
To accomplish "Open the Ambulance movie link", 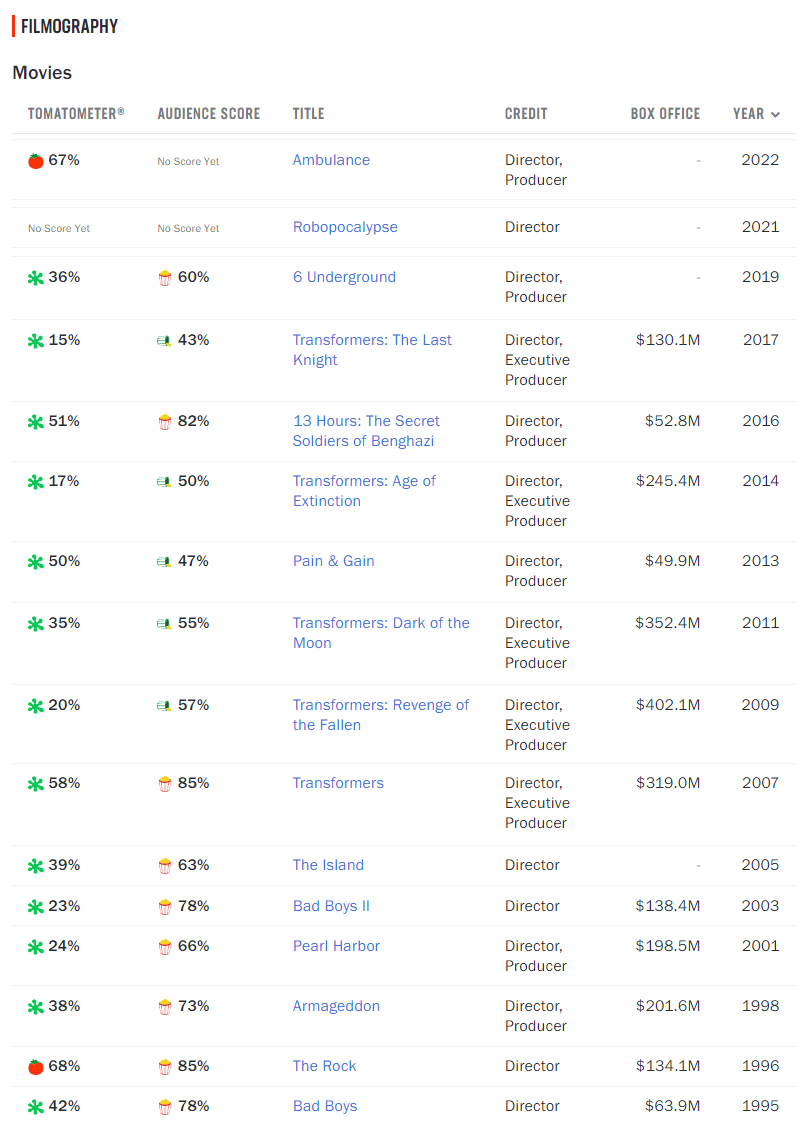I will pos(331,160).
